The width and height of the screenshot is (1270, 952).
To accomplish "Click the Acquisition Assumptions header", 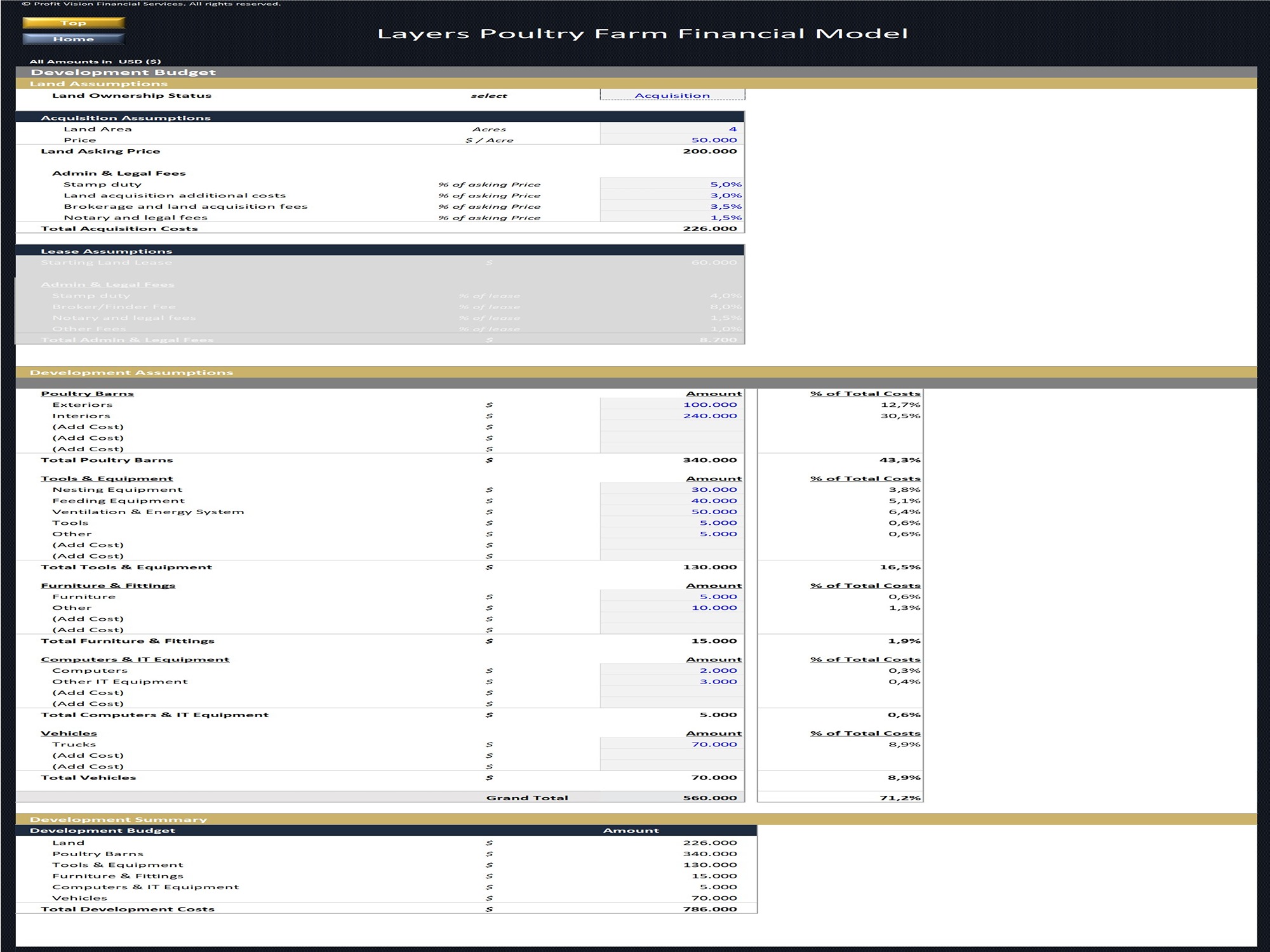I will pos(380,117).
